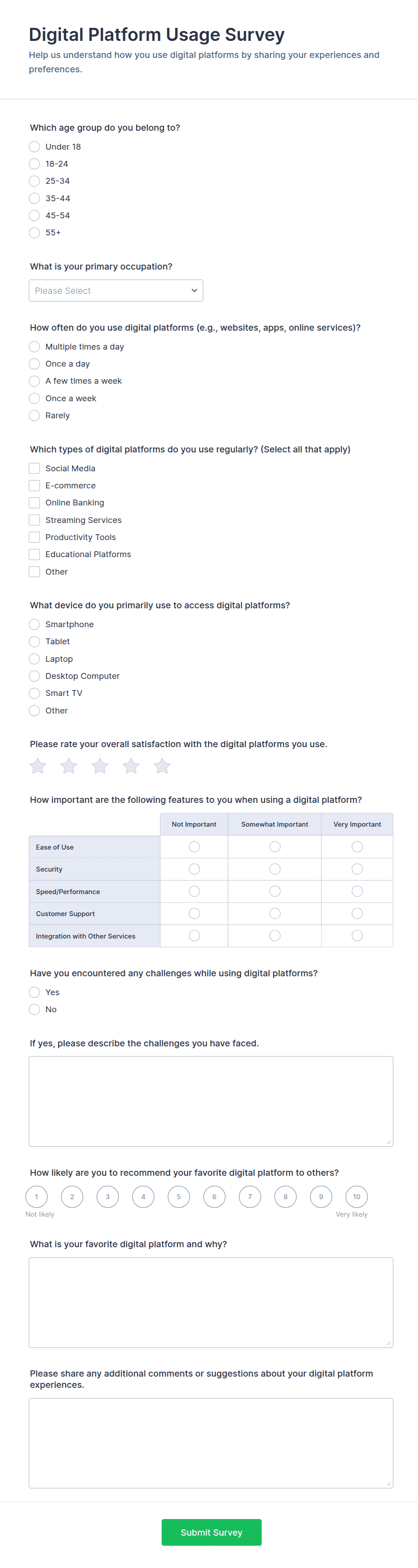Set Ease of Use to Not Important
The height and width of the screenshot is (1568, 418).
click(x=194, y=847)
